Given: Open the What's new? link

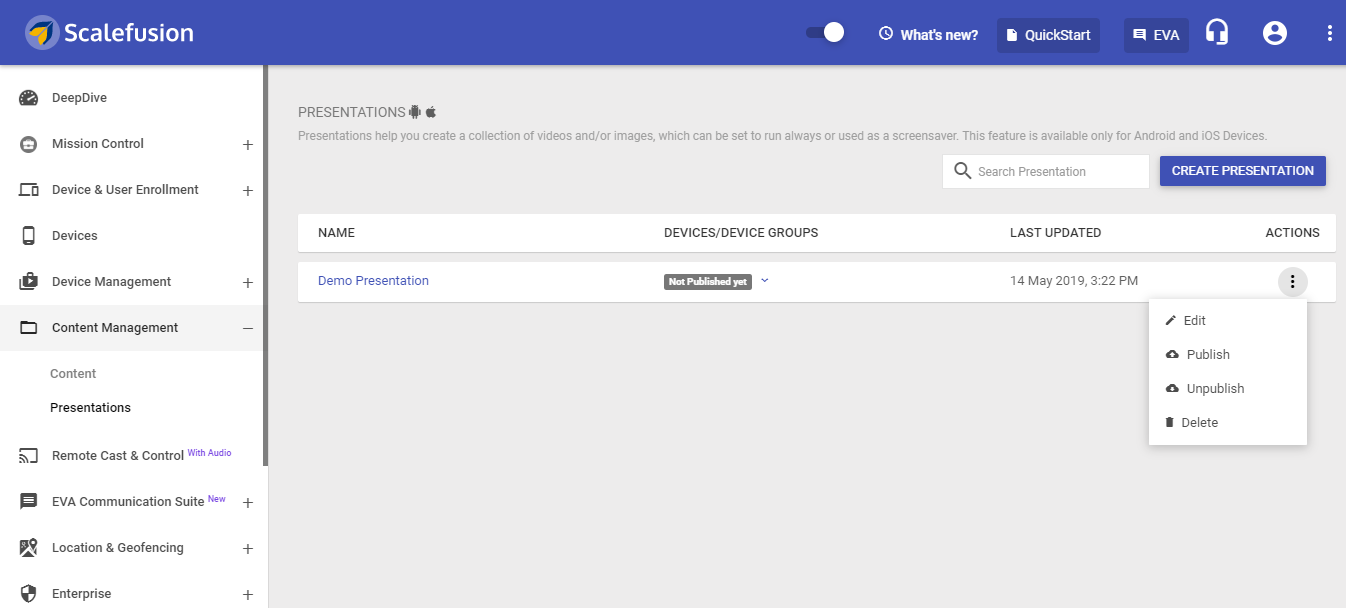Looking at the screenshot, I should pos(928,35).
